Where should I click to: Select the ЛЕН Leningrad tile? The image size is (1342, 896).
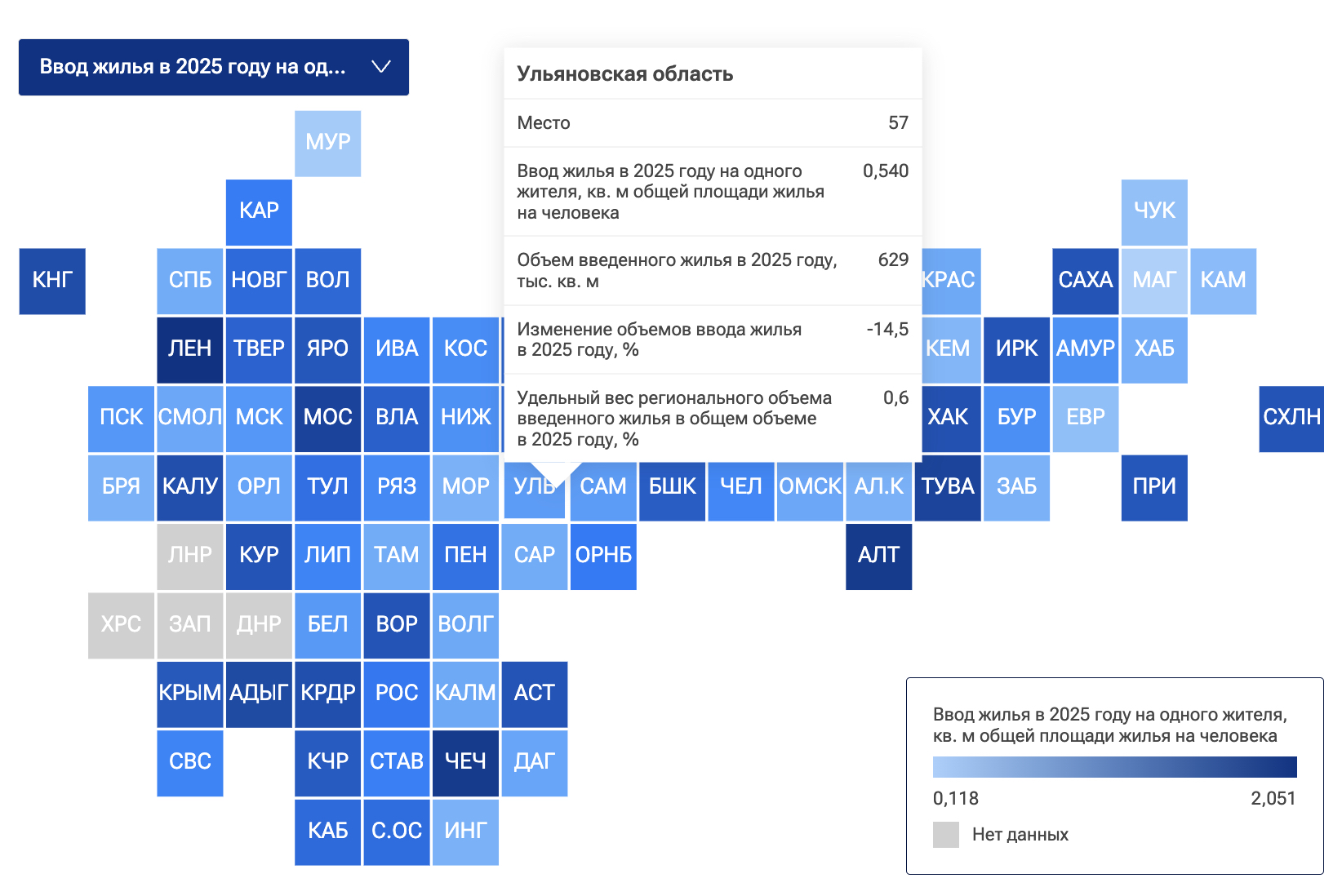coord(189,349)
